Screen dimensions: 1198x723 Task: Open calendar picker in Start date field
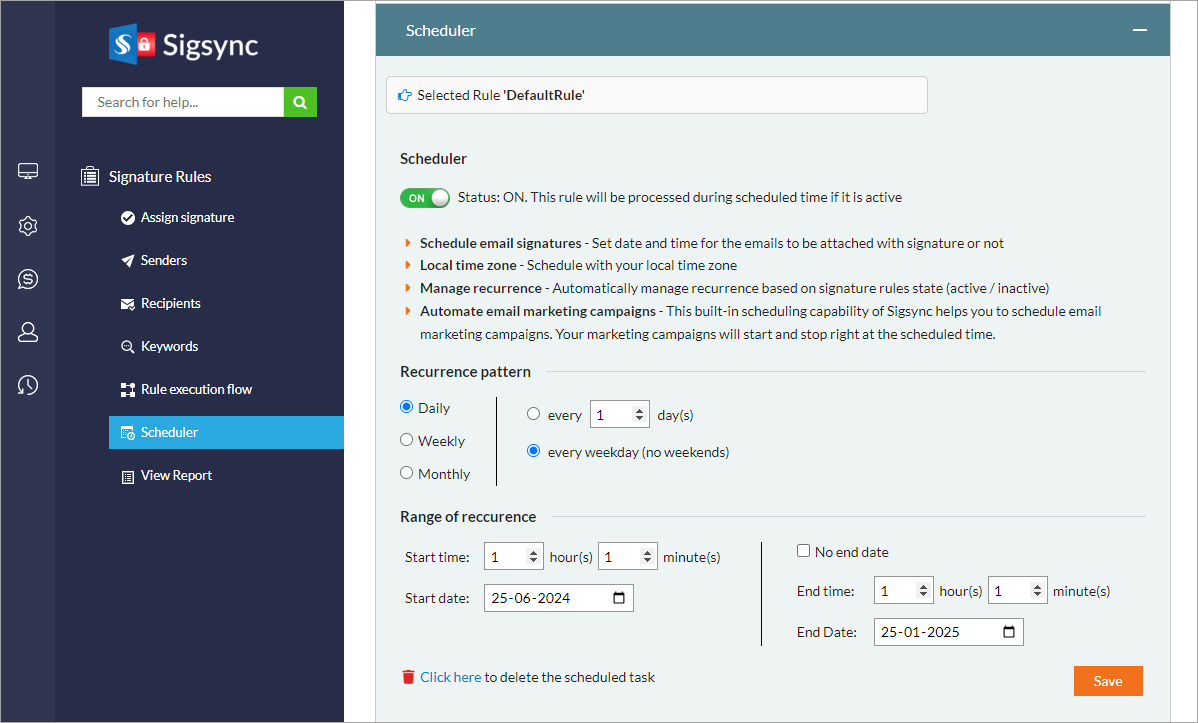click(619, 598)
